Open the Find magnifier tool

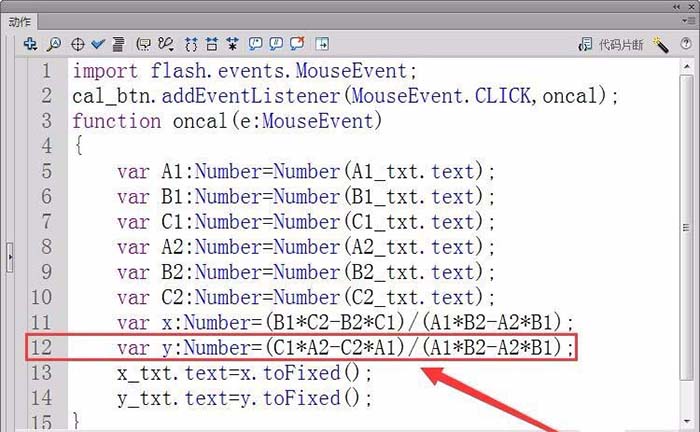coord(54,44)
